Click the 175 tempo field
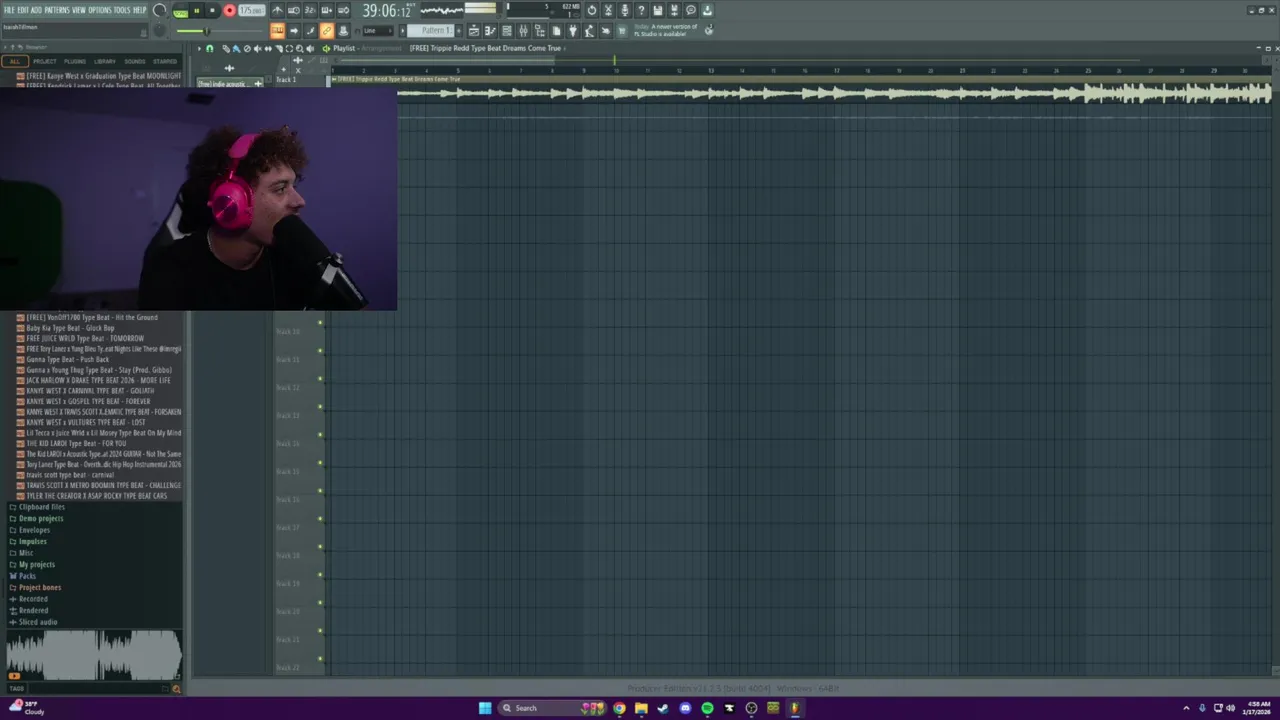 251,10
